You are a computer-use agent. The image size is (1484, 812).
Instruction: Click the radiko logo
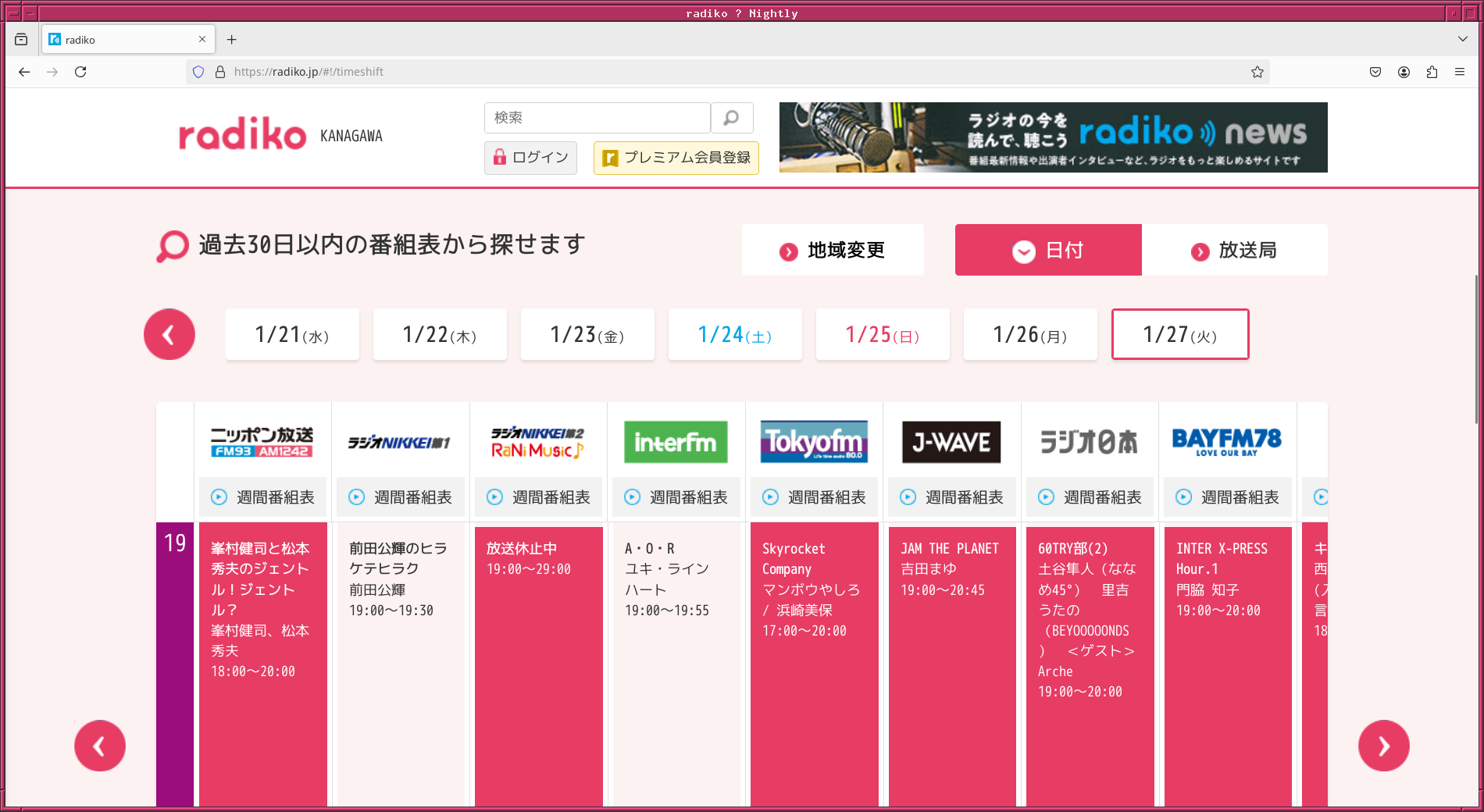[x=242, y=134]
